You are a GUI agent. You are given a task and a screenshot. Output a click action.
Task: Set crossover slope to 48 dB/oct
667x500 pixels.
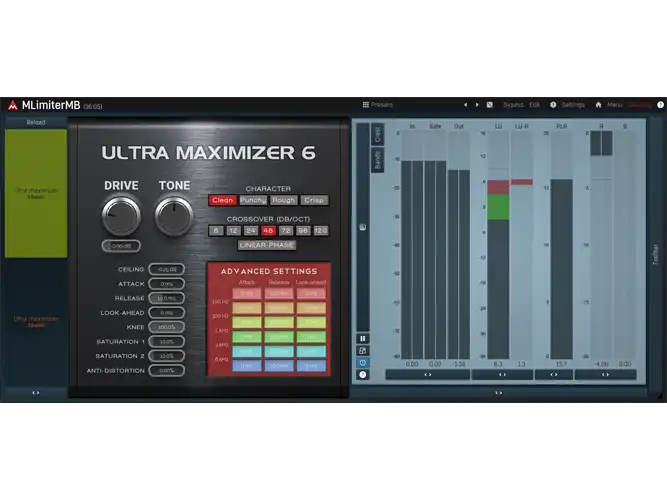(268, 231)
